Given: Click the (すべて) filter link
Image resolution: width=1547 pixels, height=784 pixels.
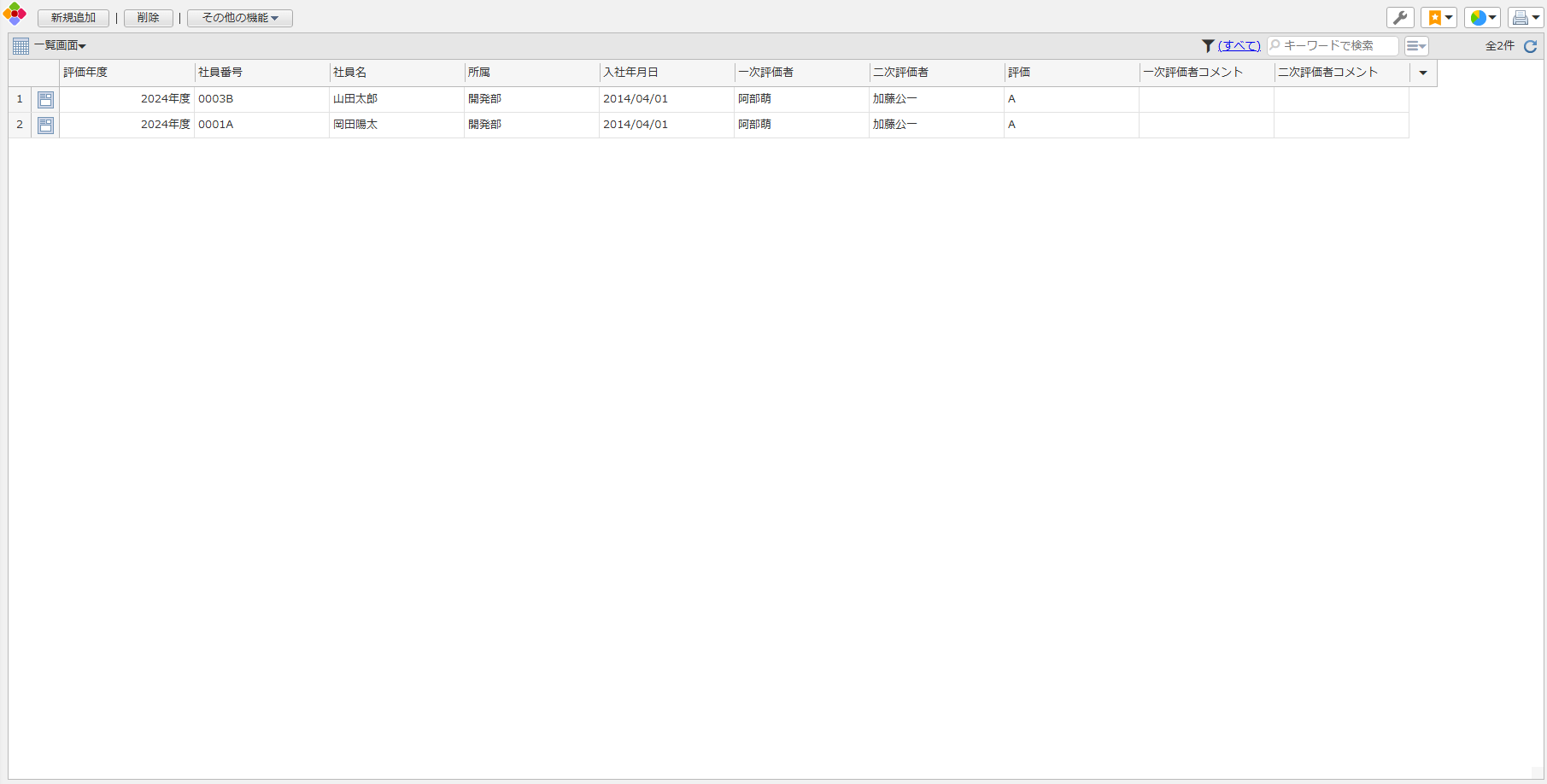Looking at the screenshot, I should (1239, 46).
